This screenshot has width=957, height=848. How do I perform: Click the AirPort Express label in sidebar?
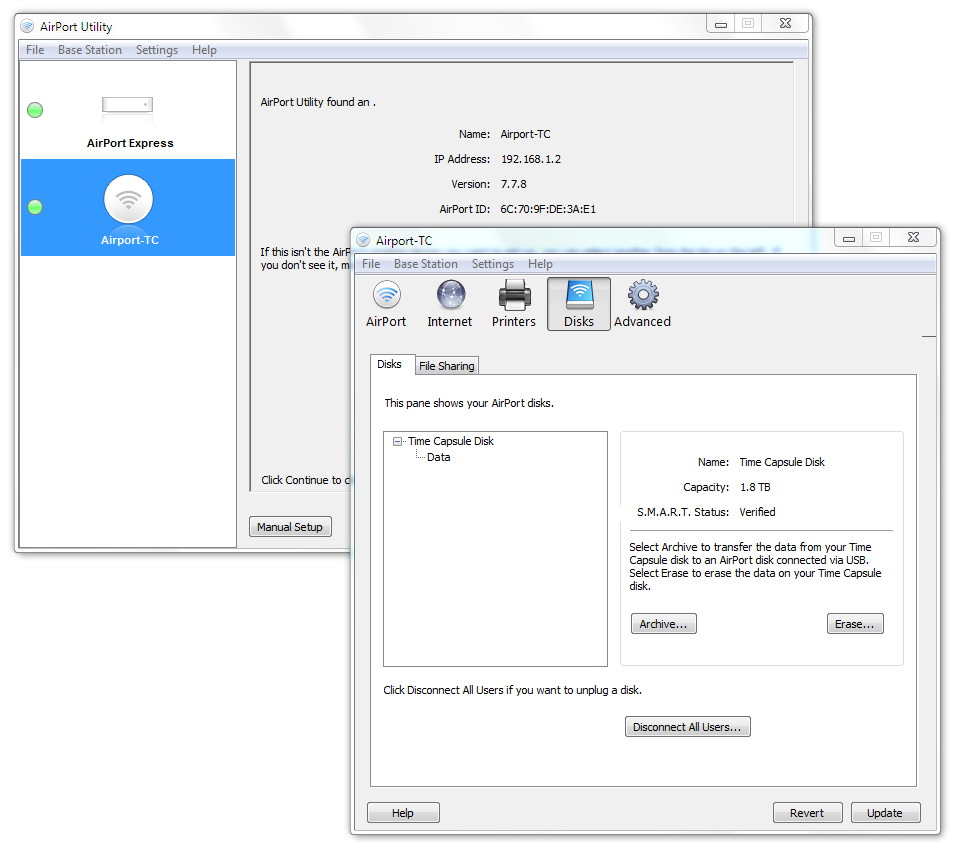(130, 143)
